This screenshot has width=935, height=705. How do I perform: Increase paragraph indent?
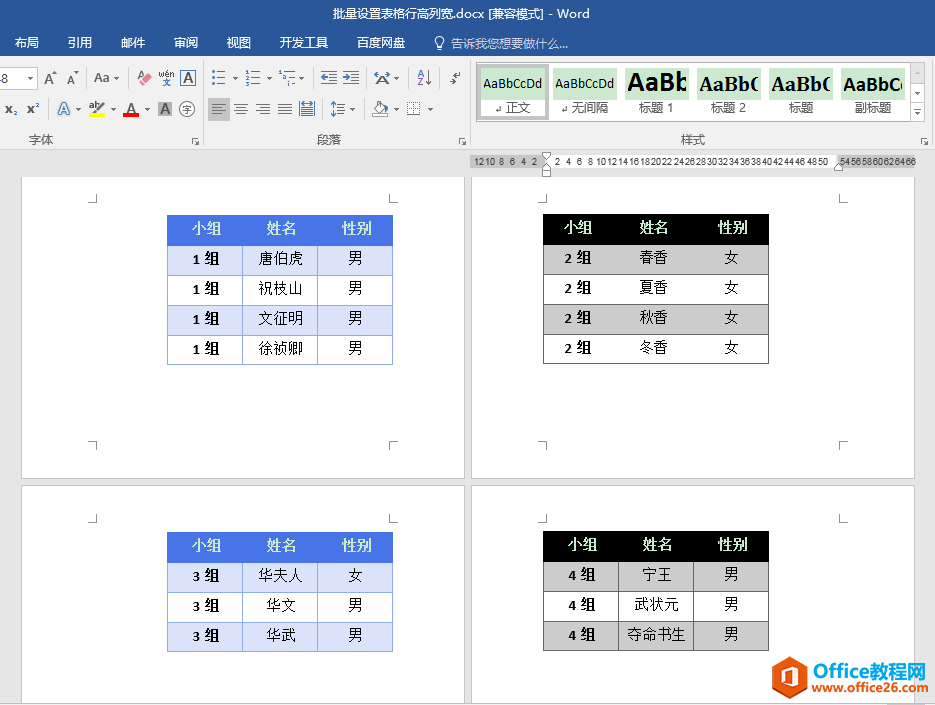(x=351, y=78)
